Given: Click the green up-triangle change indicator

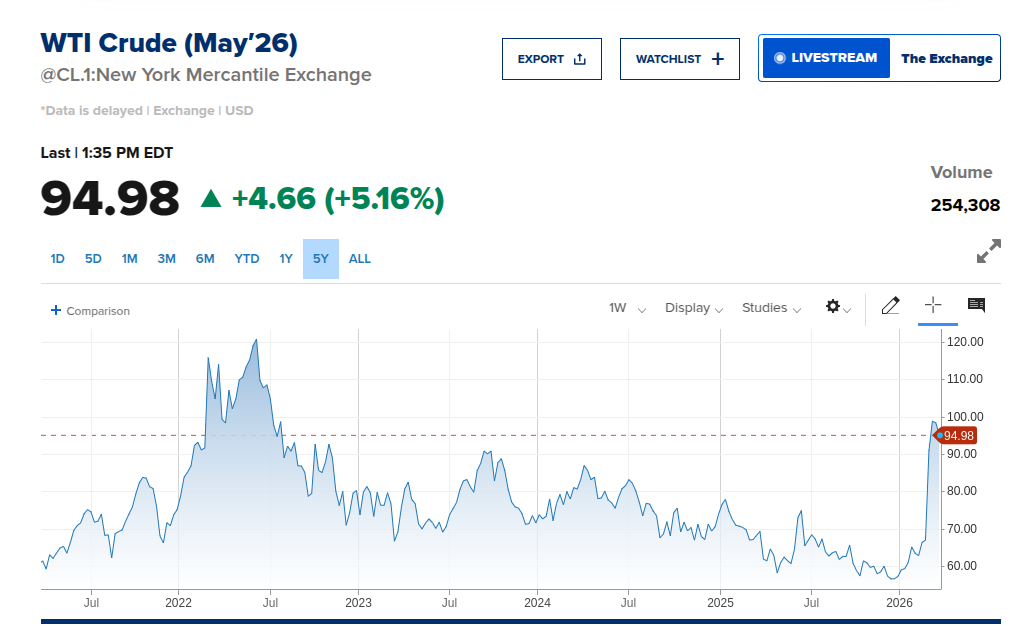Looking at the screenshot, I should 211,198.
